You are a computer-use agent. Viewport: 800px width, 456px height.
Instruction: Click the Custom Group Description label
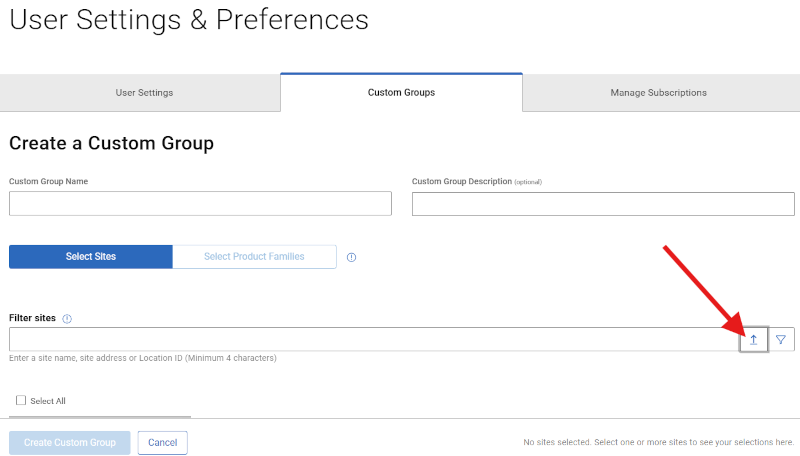click(462, 182)
